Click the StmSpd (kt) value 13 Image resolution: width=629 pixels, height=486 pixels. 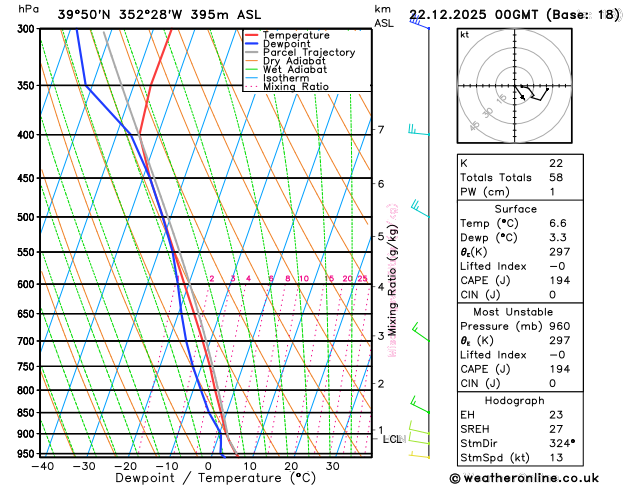[x=556, y=458]
